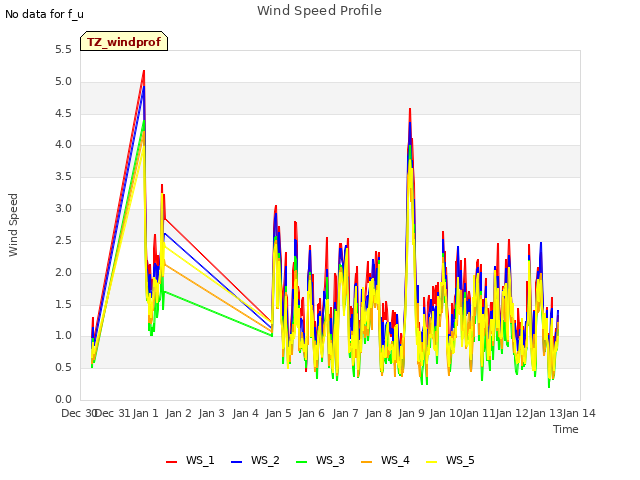
Task: Click the 1.5 y-axis tick label
Action: [63, 304]
